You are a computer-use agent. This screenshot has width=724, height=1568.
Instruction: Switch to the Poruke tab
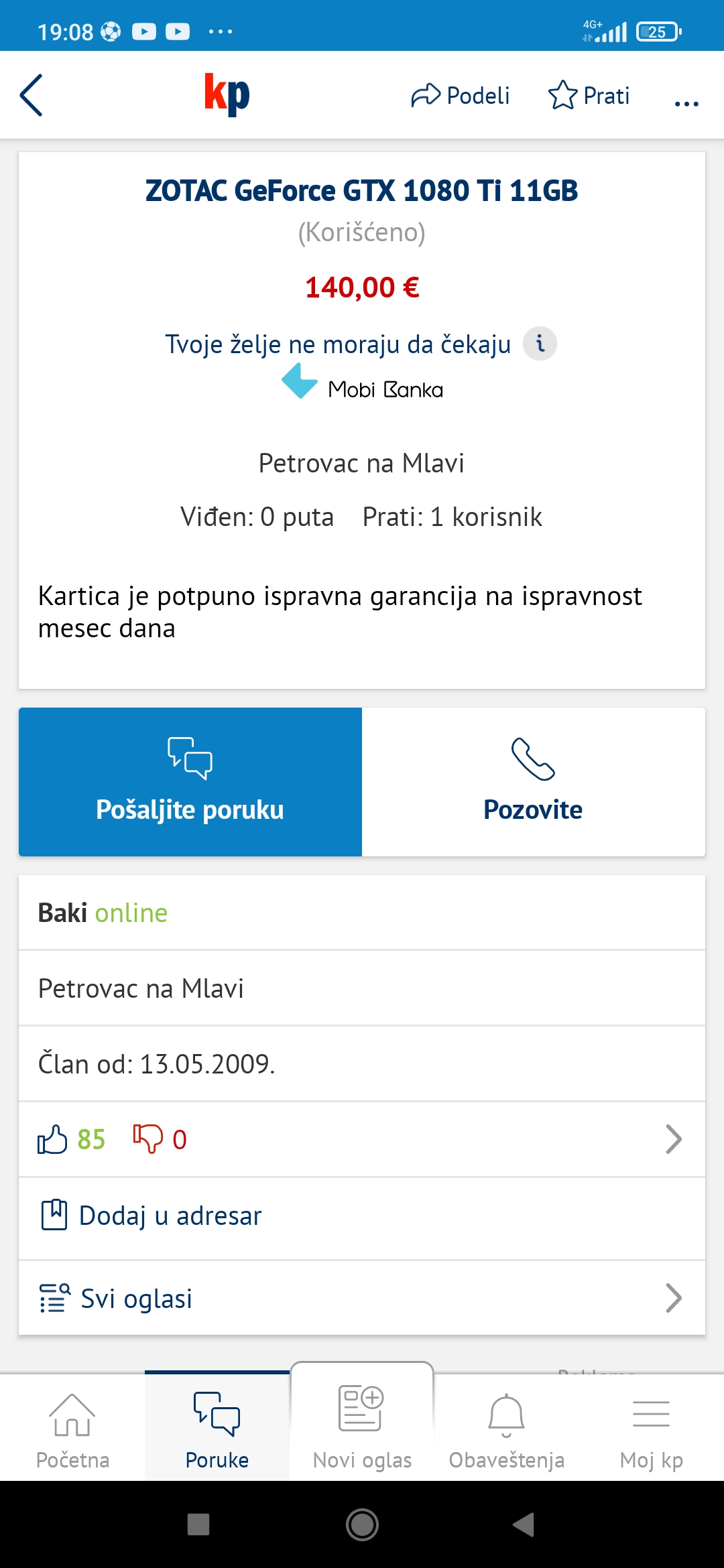(x=217, y=1427)
